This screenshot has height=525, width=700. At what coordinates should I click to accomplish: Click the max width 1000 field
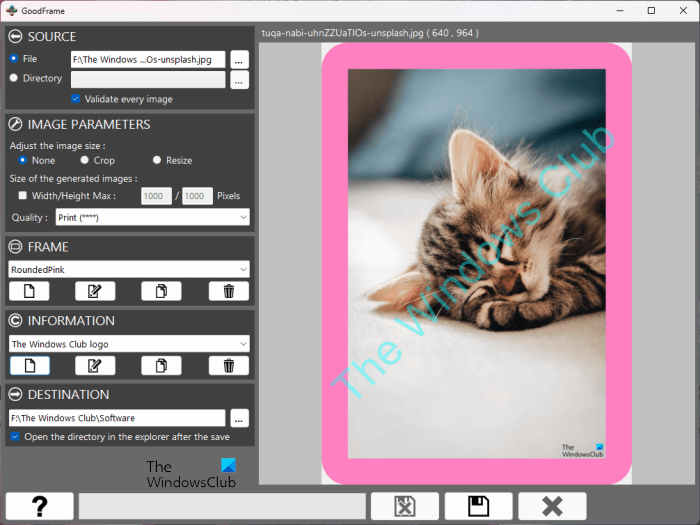(156, 196)
